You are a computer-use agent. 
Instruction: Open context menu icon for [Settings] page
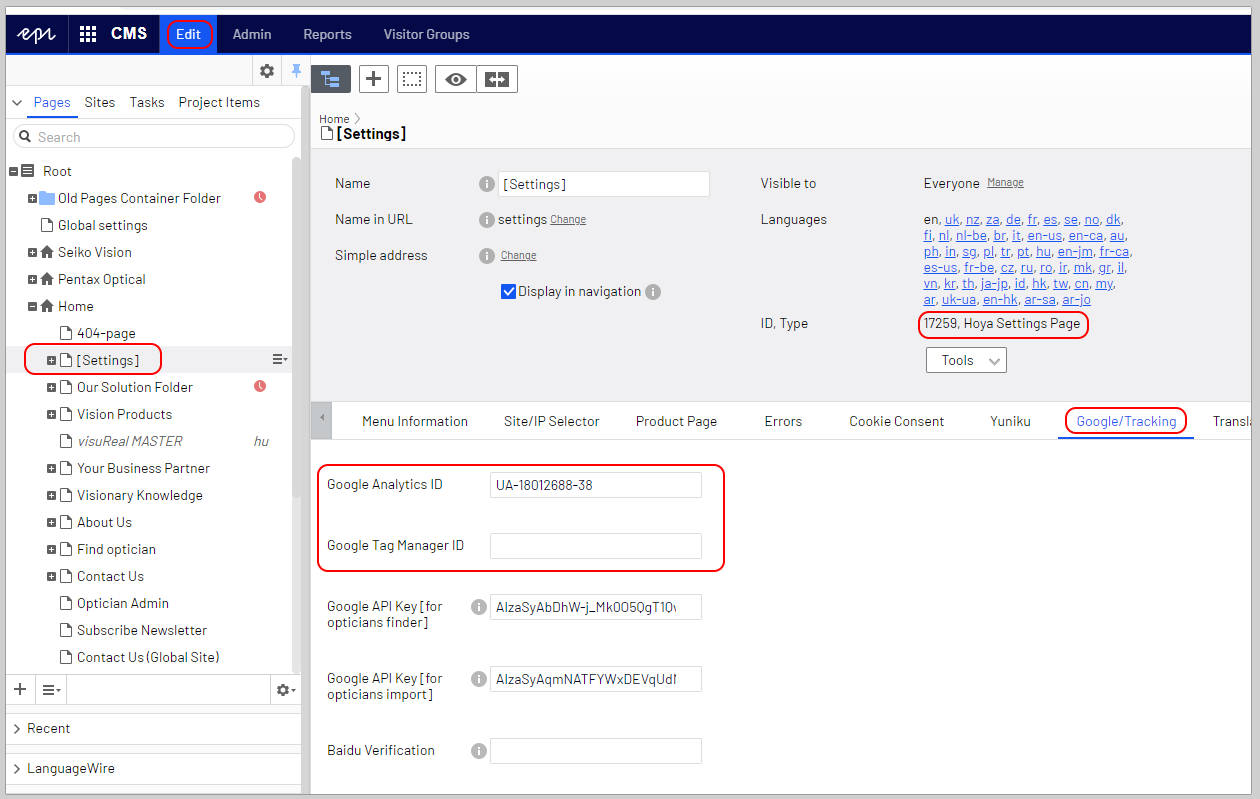coord(280,359)
